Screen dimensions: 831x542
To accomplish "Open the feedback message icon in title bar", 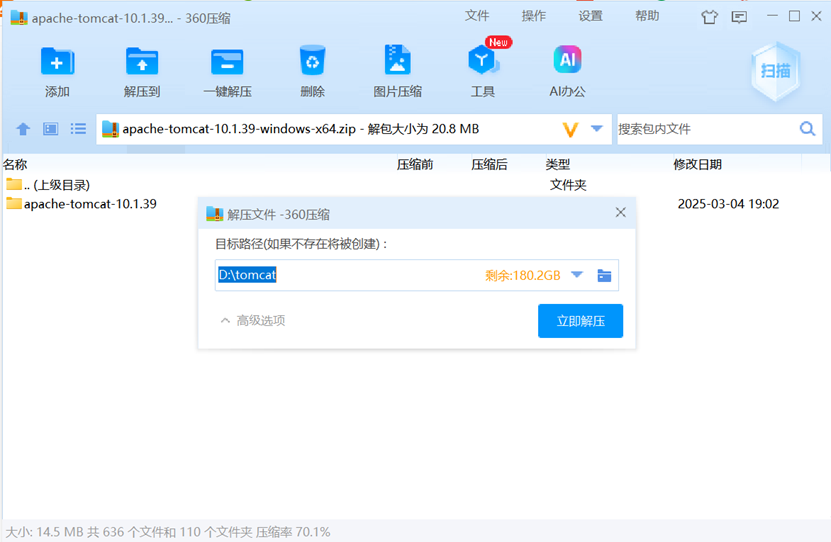I will tap(739, 17).
